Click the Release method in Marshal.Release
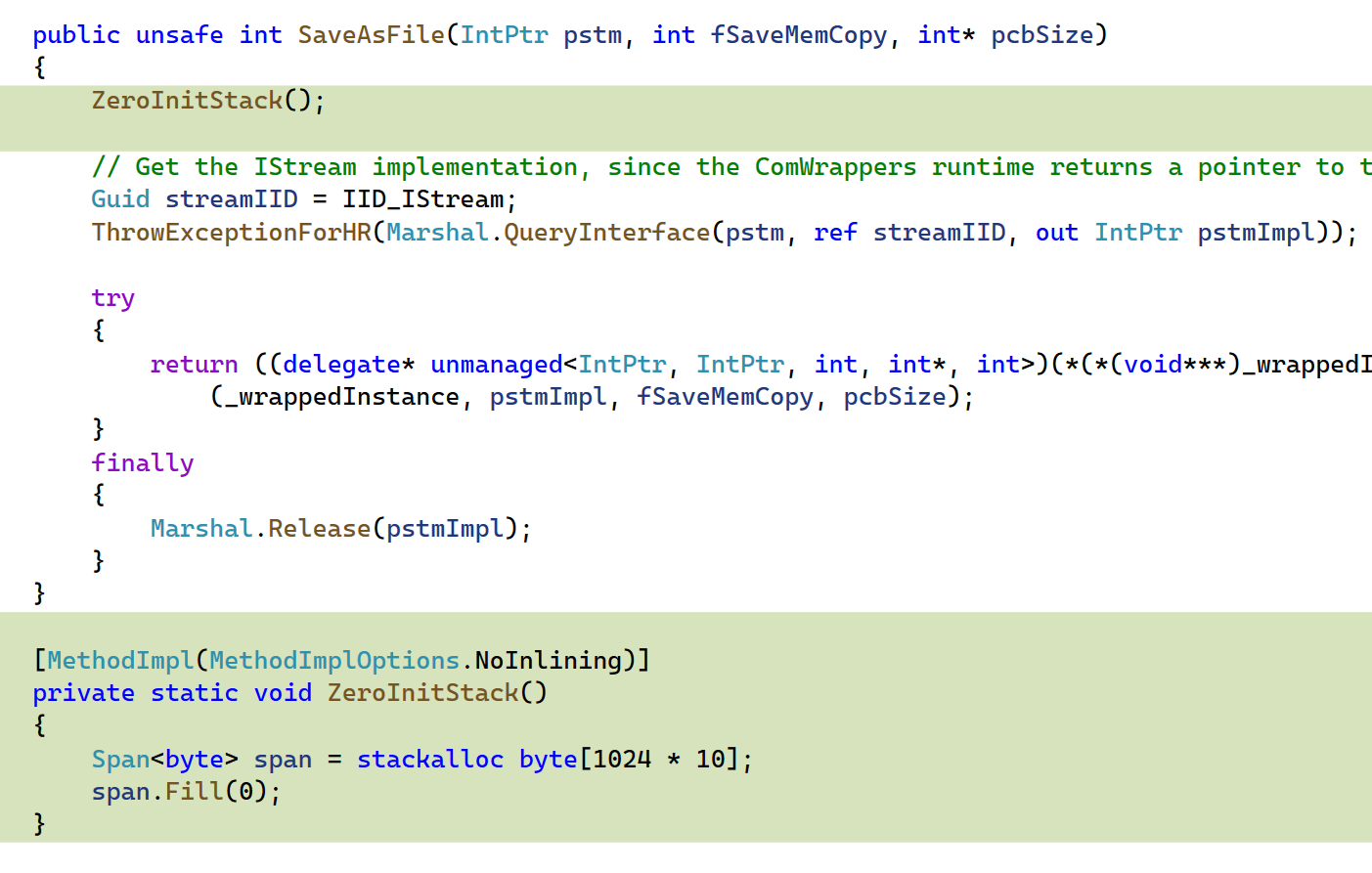The image size is (1372, 873). 320,529
